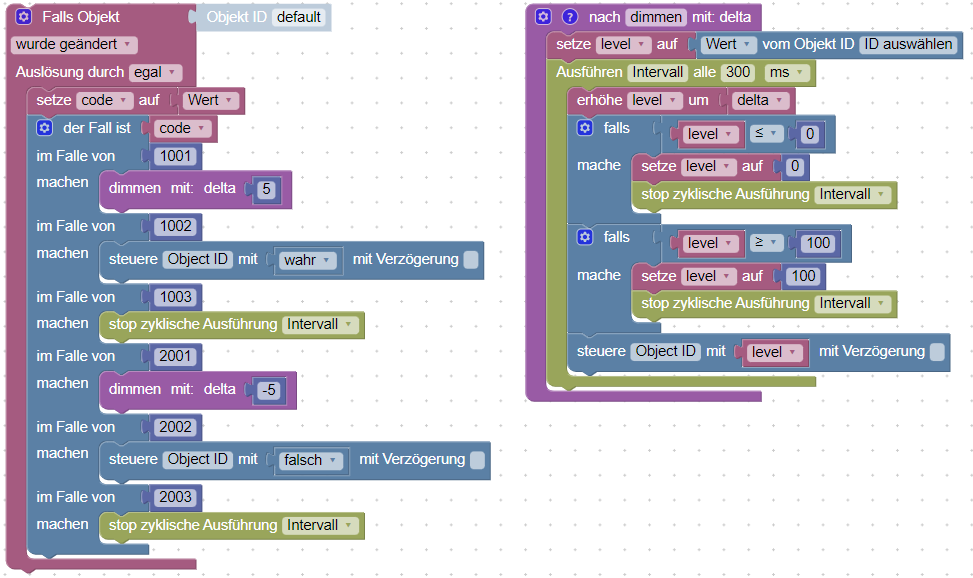This screenshot has width=973, height=578.
Task: Click value 100 in 'setze level auf' block
Action: tap(803, 276)
